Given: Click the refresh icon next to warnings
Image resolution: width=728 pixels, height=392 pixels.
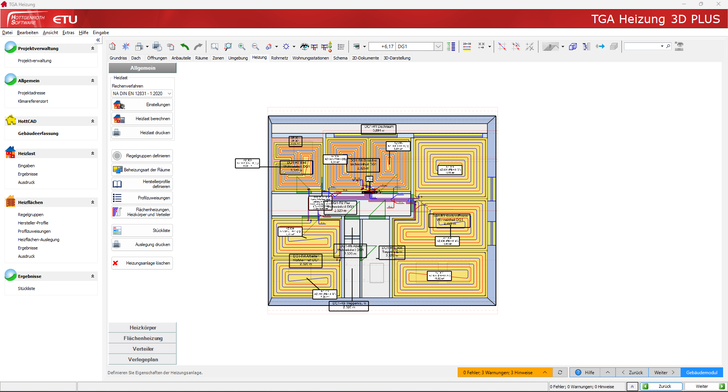Looking at the screenshot, I should click(560, 372).
